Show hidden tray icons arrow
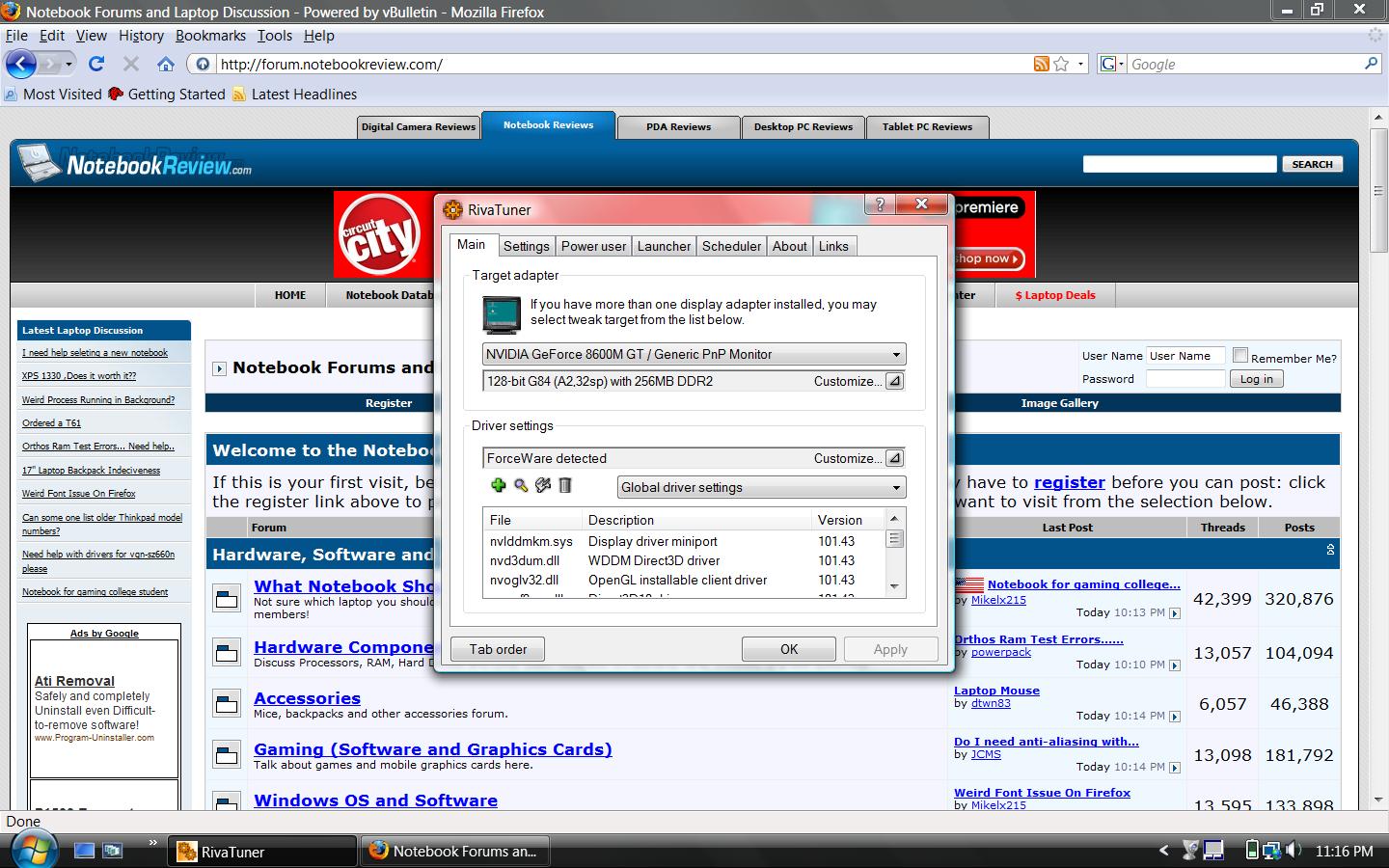The image size is (1389, 868). pos(1163,851)
